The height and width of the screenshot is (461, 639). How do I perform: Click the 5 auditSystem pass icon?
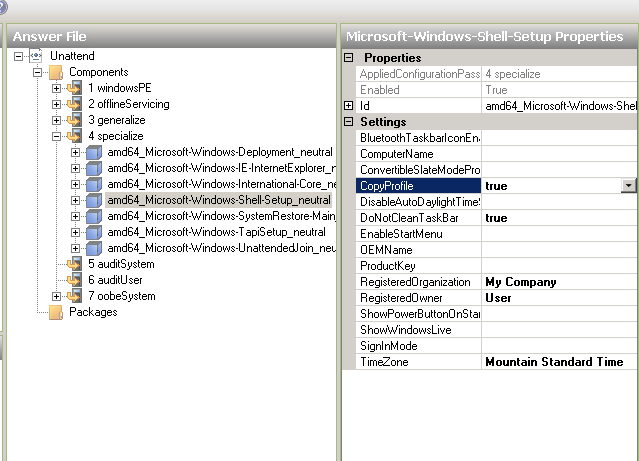(74, 264)
